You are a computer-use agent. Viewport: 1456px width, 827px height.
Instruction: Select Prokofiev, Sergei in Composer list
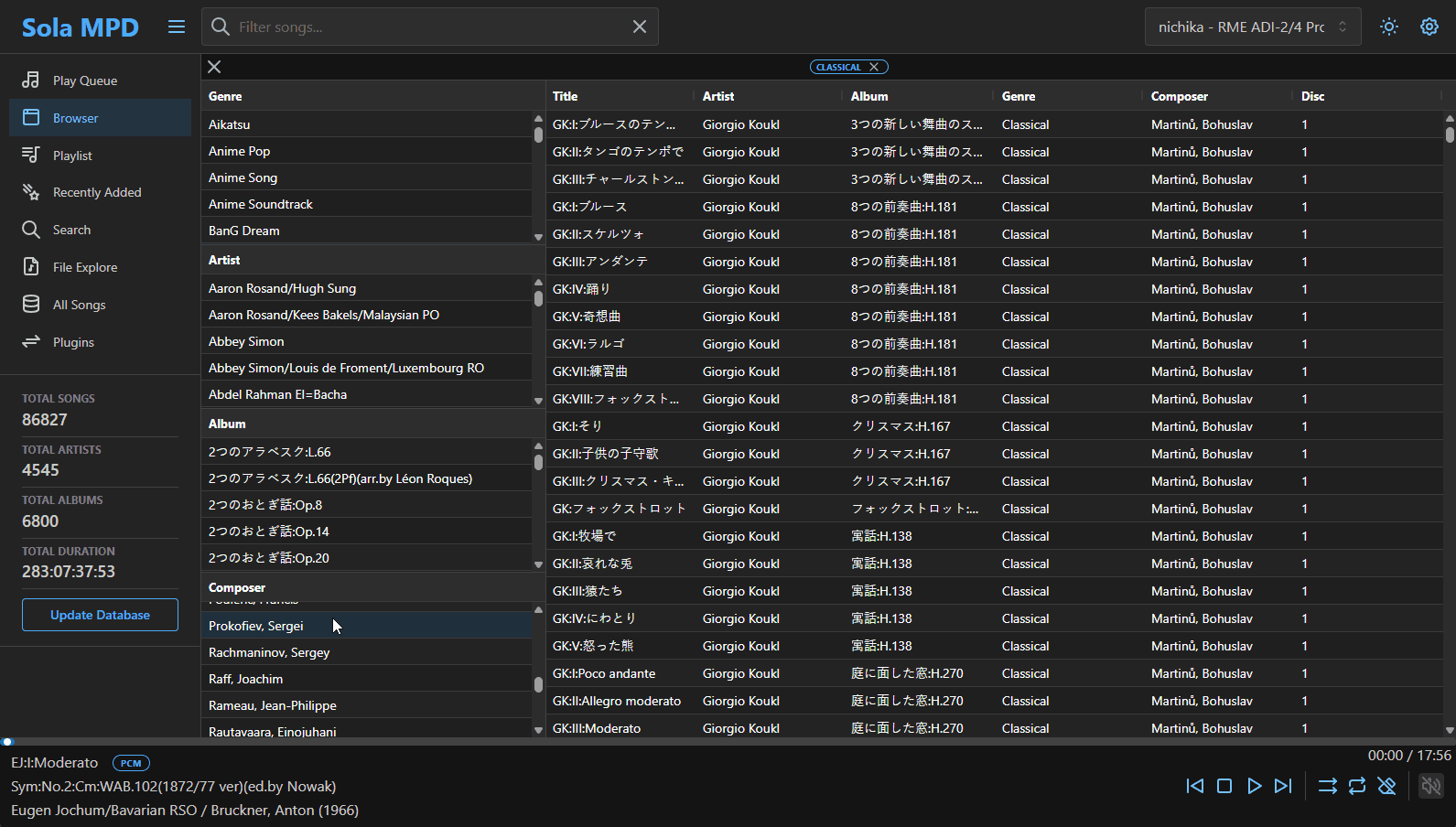256,626
